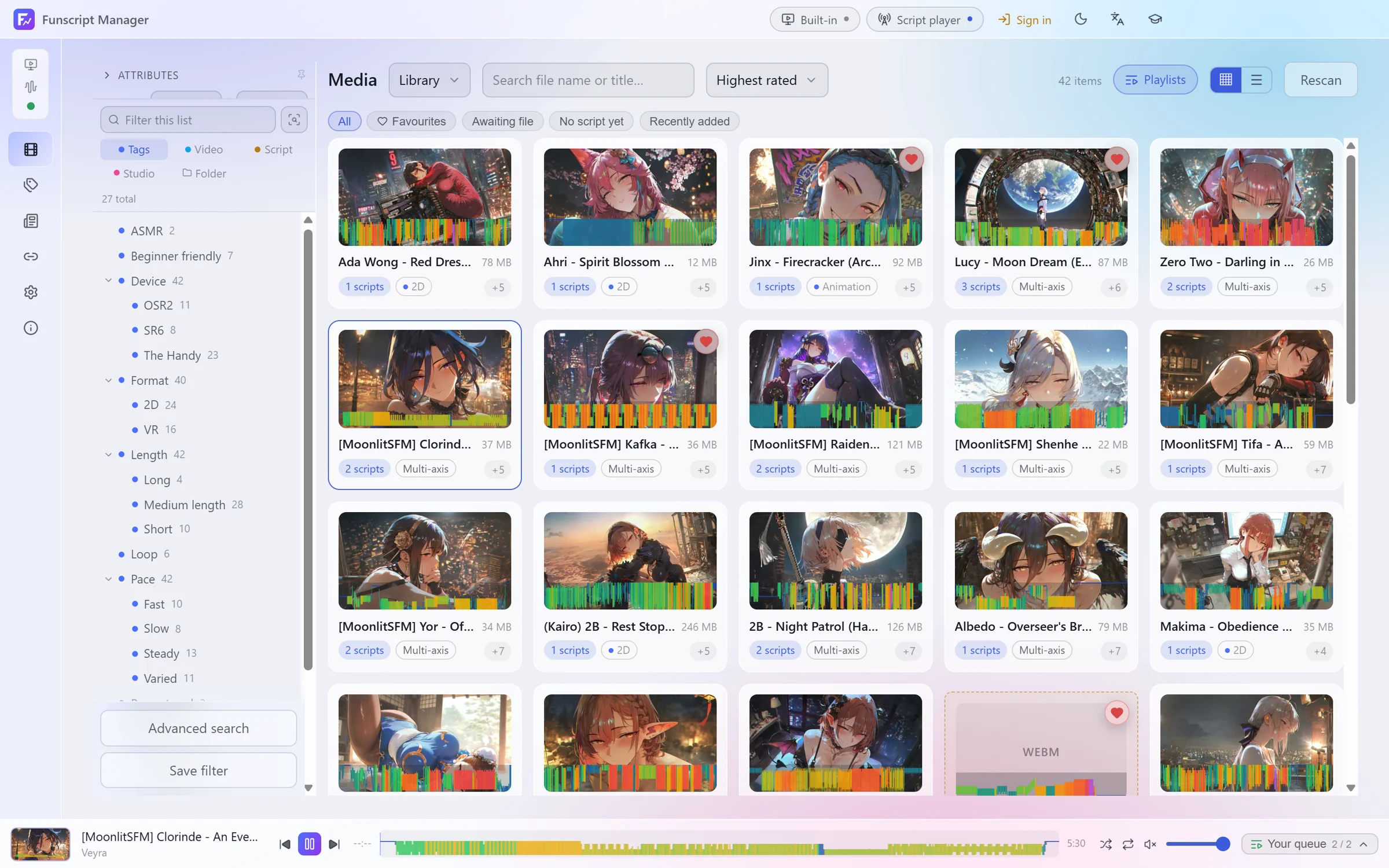The image size is (1389, 868).
Task: Open the tutorial graduation cap icon
Action: pyautogui.click(x=1155, y=19)
